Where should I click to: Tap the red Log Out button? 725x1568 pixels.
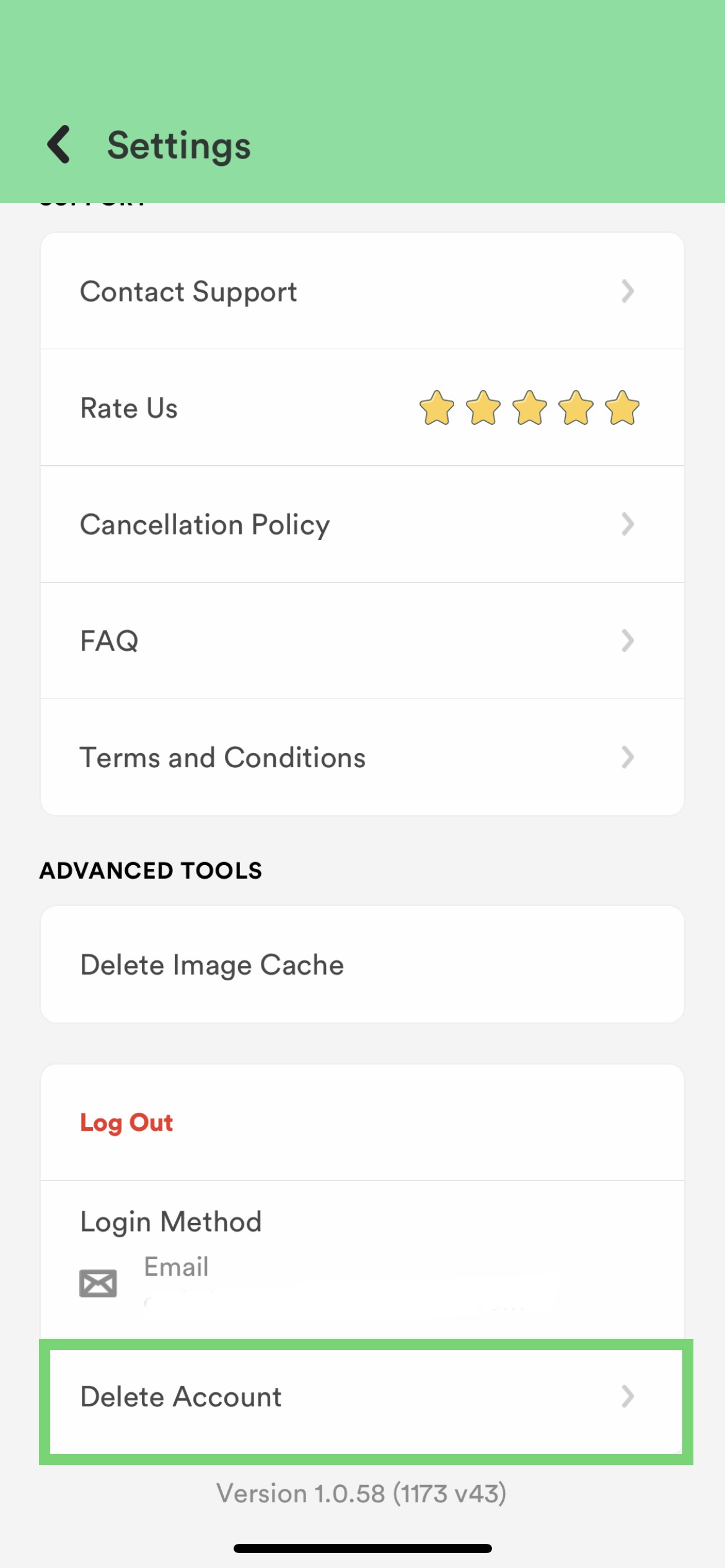click(126, 1123)
